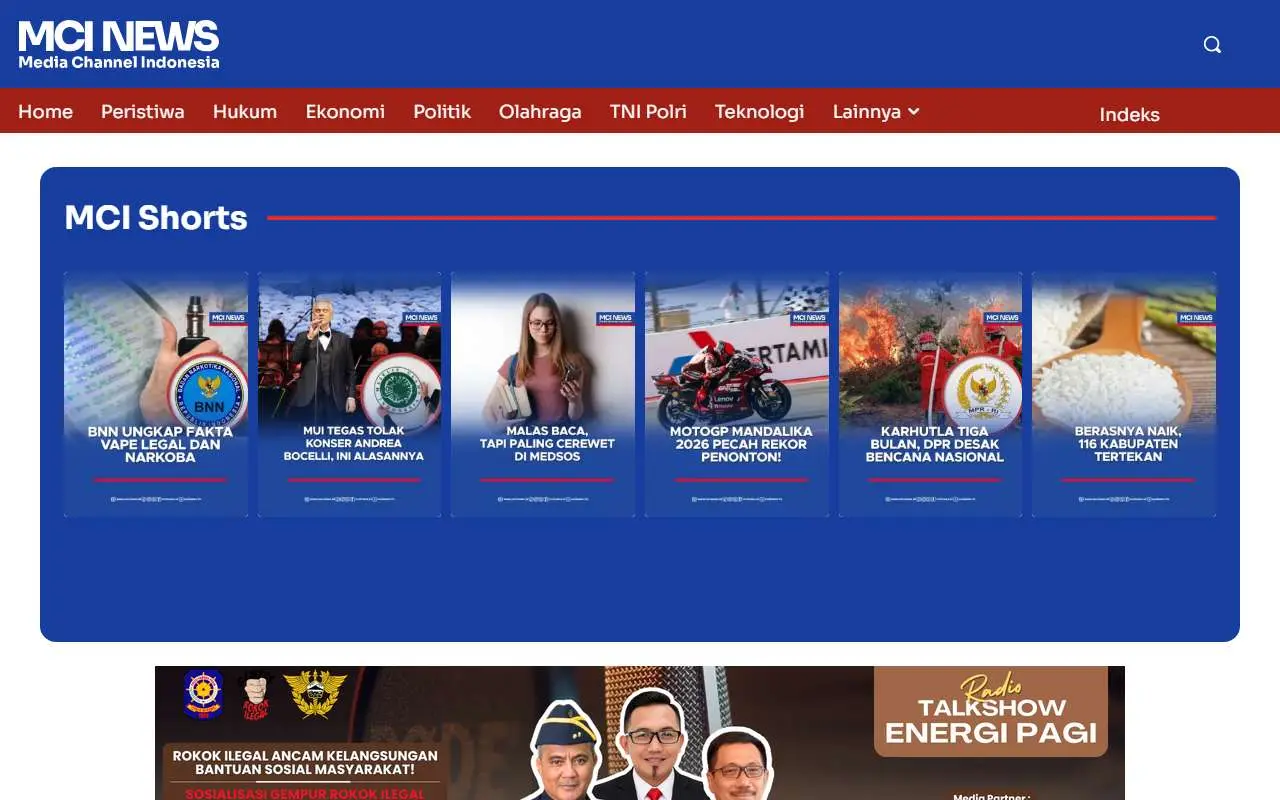
Task: Open the MCI News logo homepage
Action: [x=119, y=45]
